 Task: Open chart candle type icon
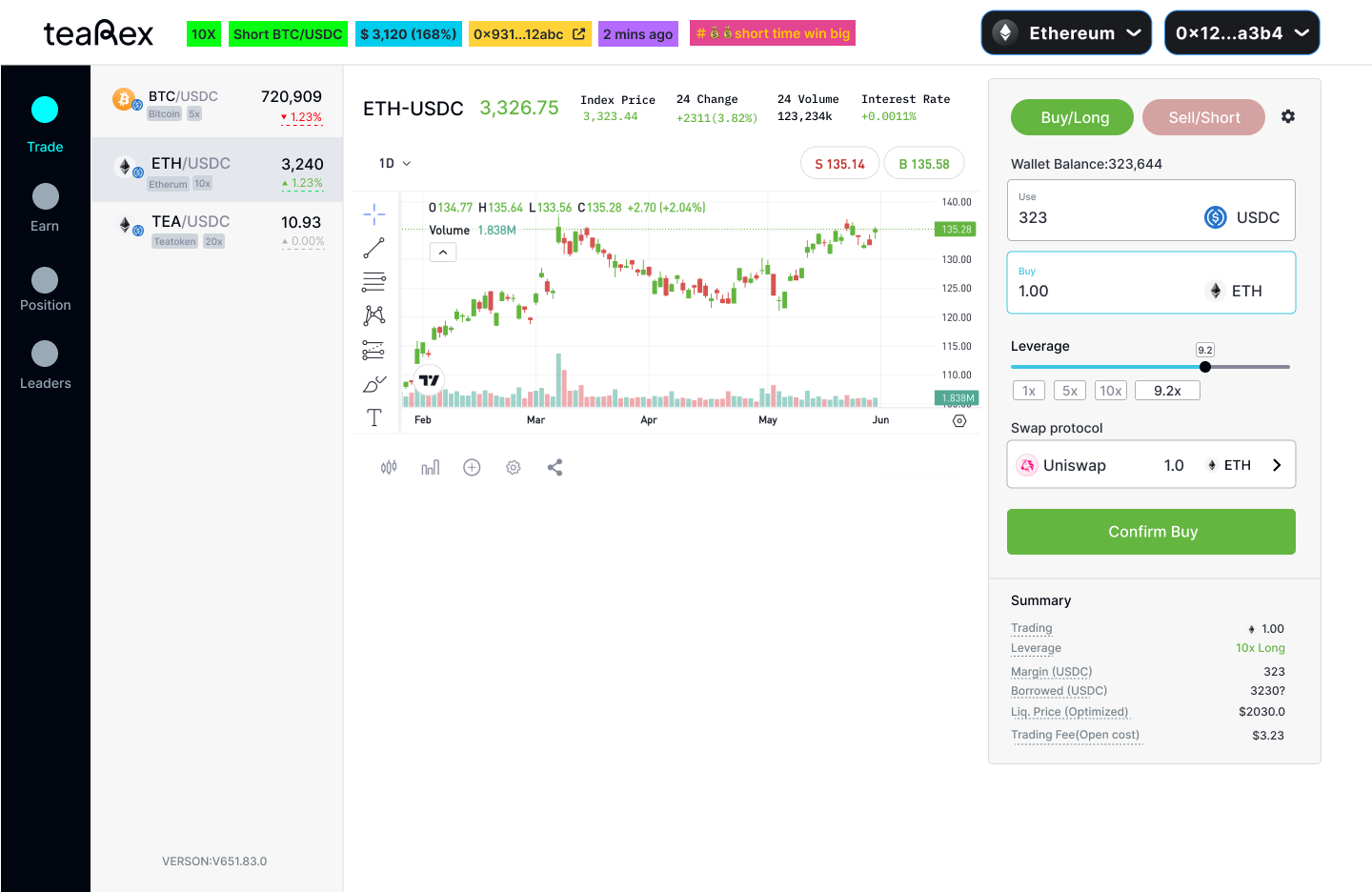tap(389, 467)
